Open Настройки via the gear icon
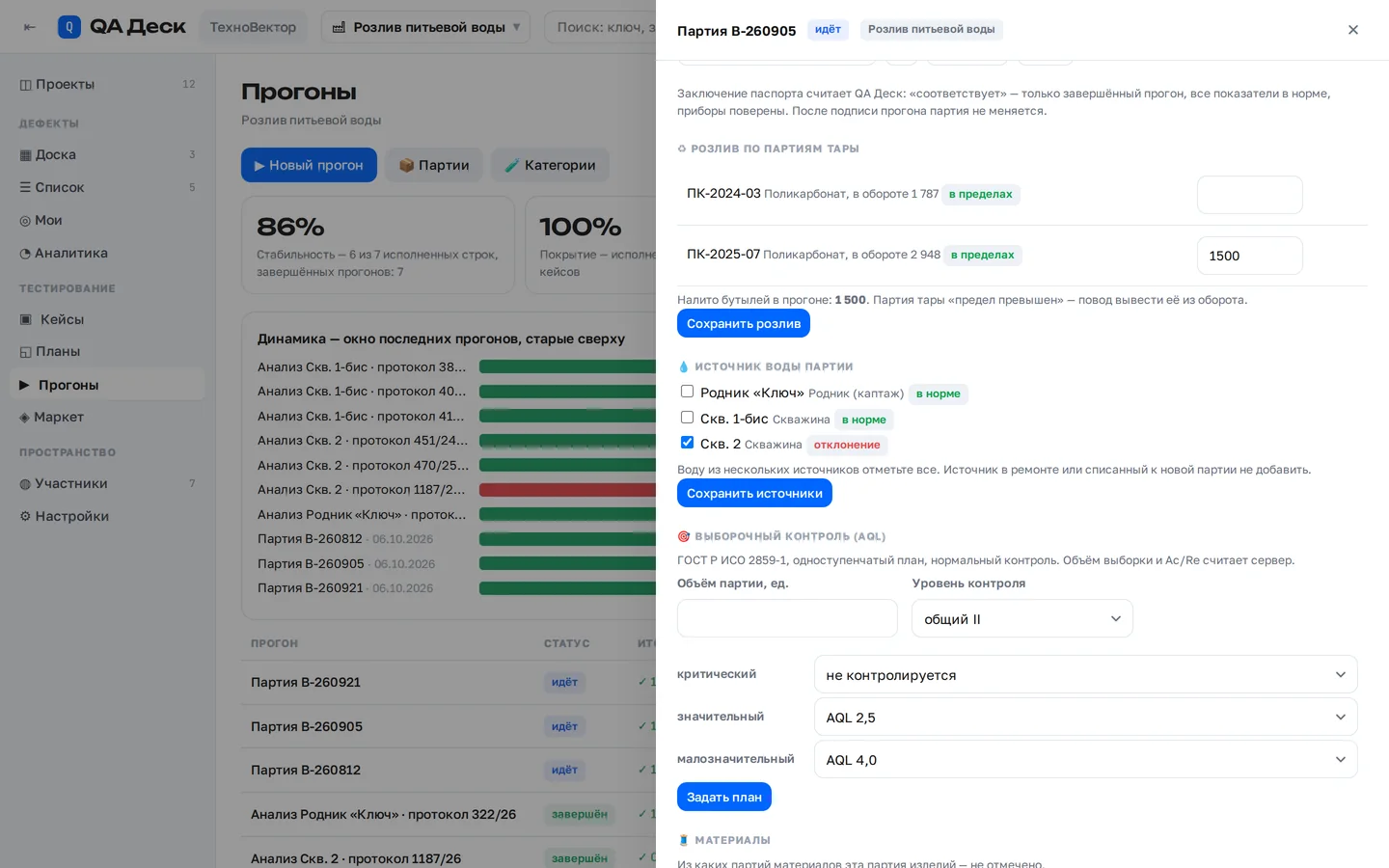The width and height of the screenshot is (1389, 868). pyautogui.click(x=26, y=516)
